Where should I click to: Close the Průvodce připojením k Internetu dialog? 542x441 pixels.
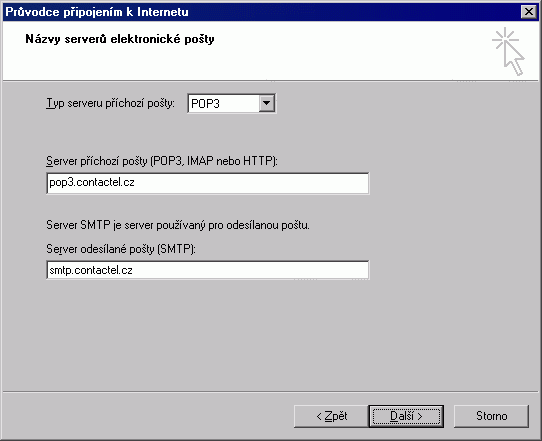[529, 12]
